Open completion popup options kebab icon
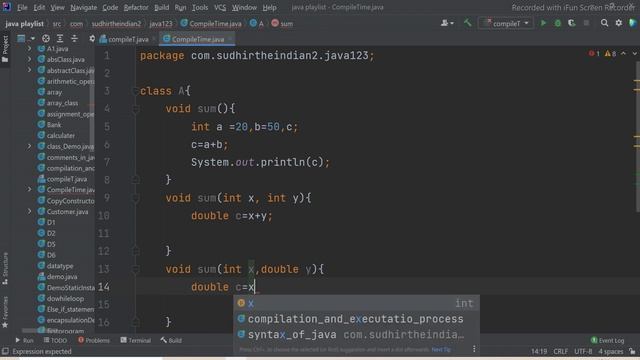640x360 pixels. tap(474, 349)
